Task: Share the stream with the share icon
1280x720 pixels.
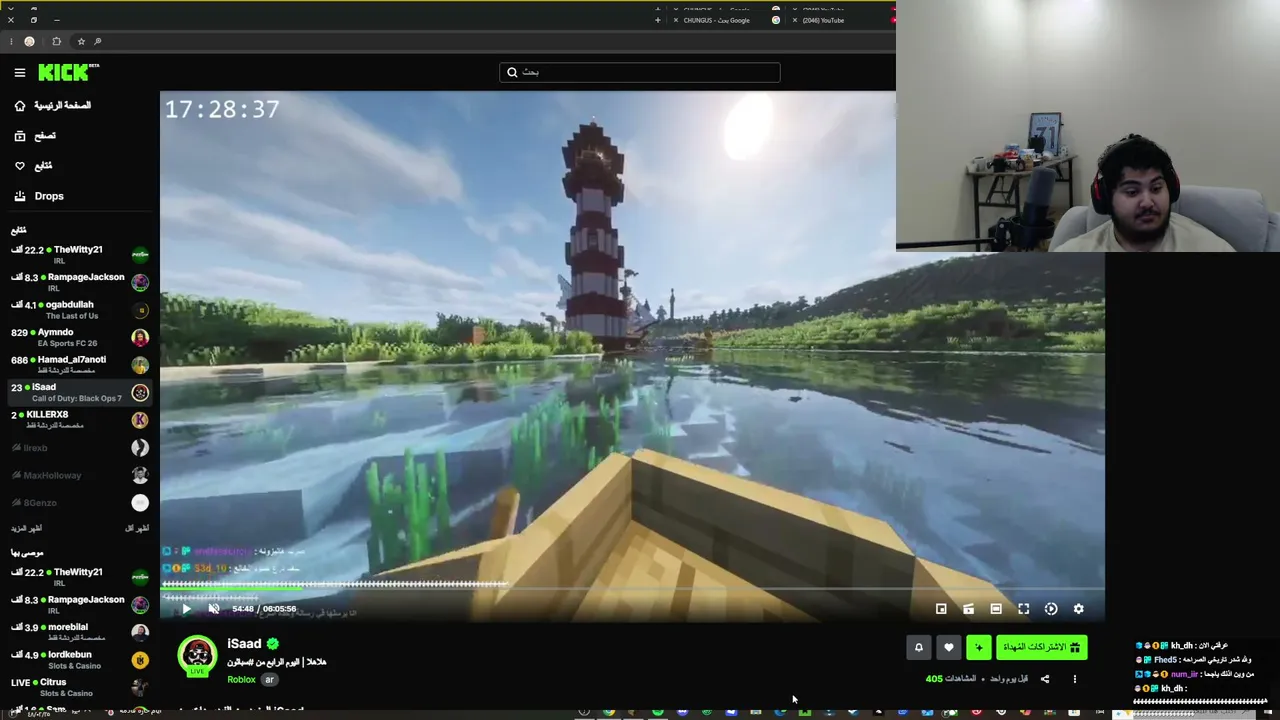Action: pyautogui.click(x=1045, y=679)
